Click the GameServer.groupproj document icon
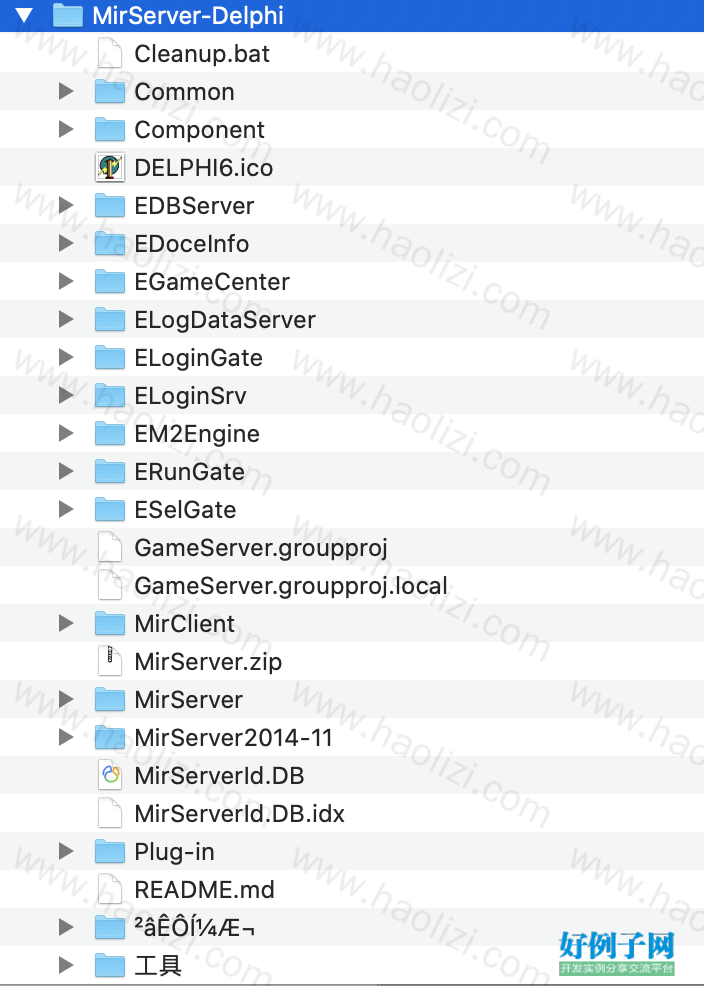The width and height of the screenshot is (704, 986). click(x=110, y=547)
